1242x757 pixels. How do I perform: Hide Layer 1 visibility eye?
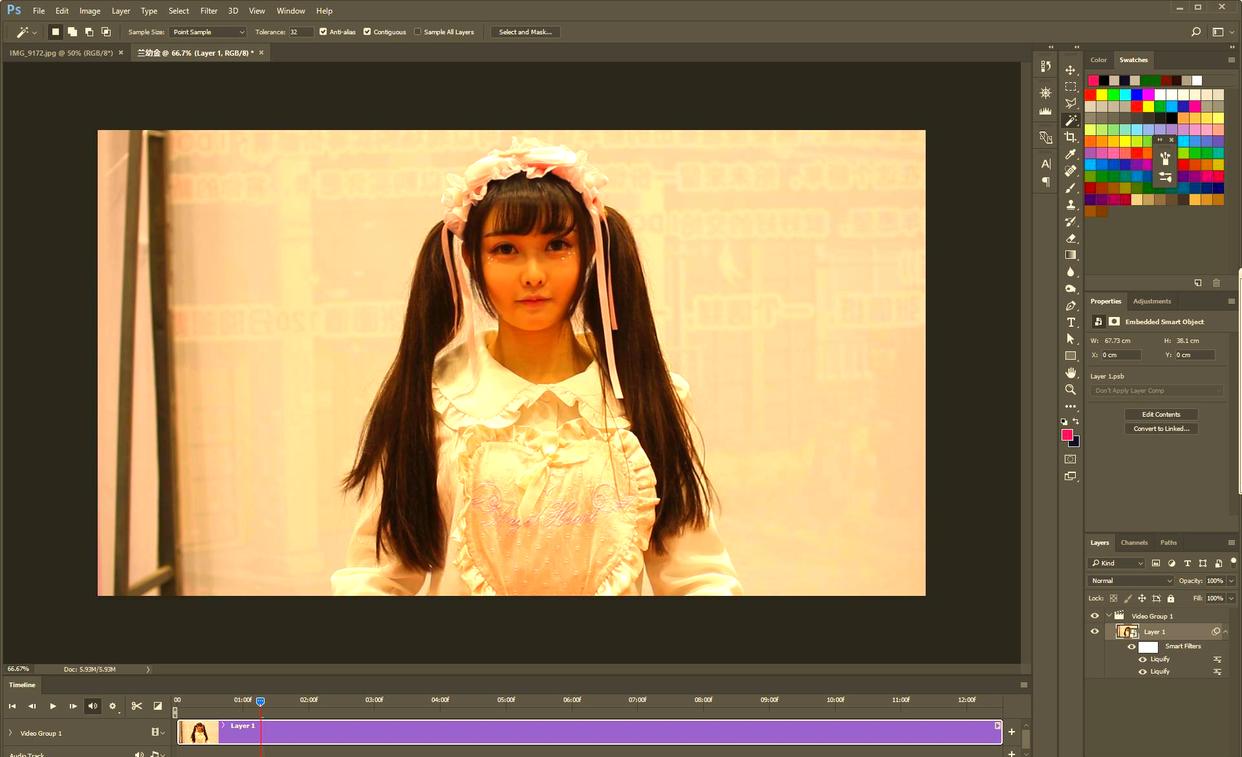[1094, 632]
